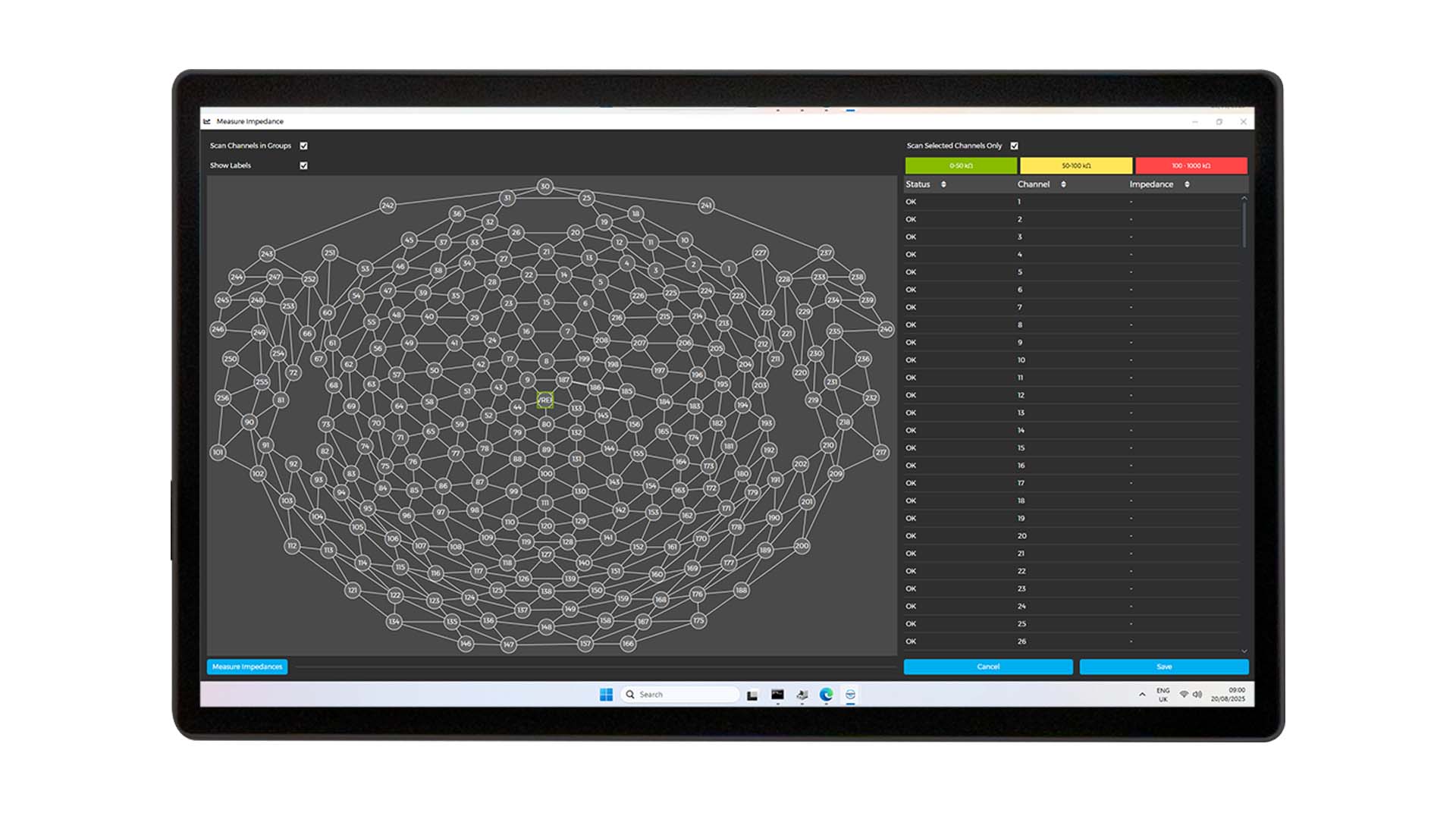Click the REF reference electrode node

tap(544, 400)
